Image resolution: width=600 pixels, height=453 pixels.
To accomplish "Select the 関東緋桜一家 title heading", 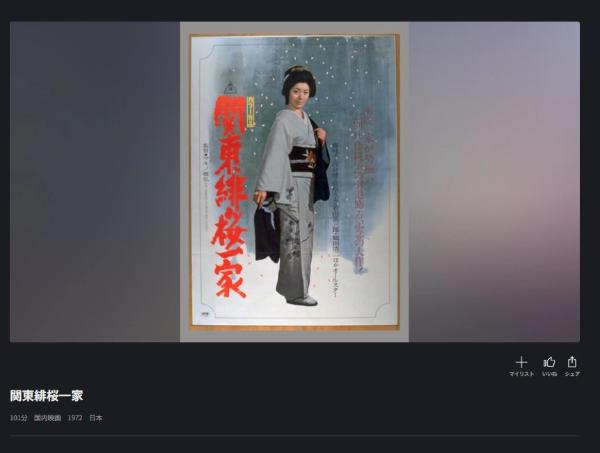I will pos(46,396).
